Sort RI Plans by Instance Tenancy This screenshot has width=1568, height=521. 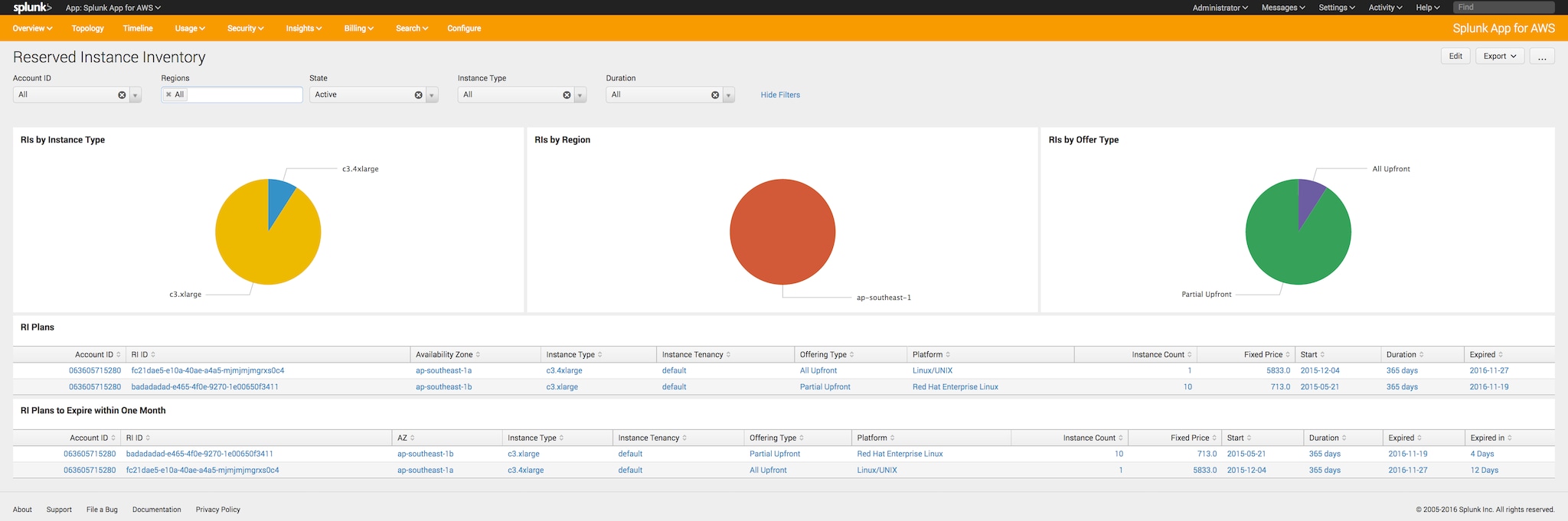click(x=696, y=355)
